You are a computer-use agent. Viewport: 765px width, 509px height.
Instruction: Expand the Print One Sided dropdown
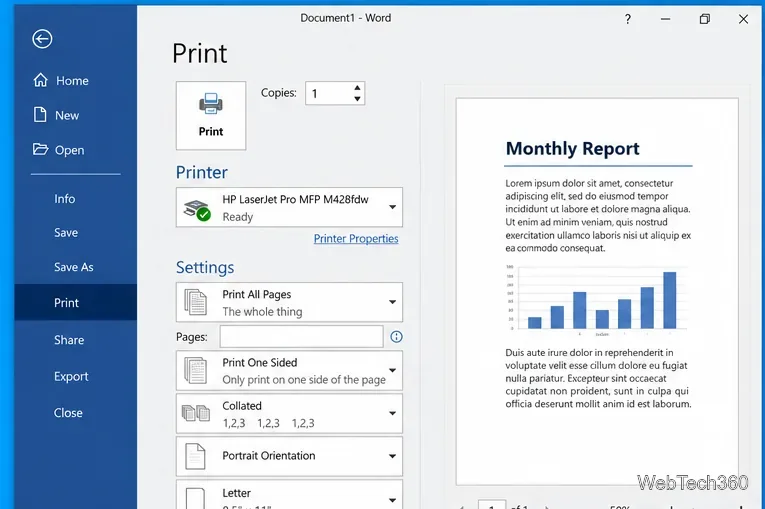tap(289, 371)
